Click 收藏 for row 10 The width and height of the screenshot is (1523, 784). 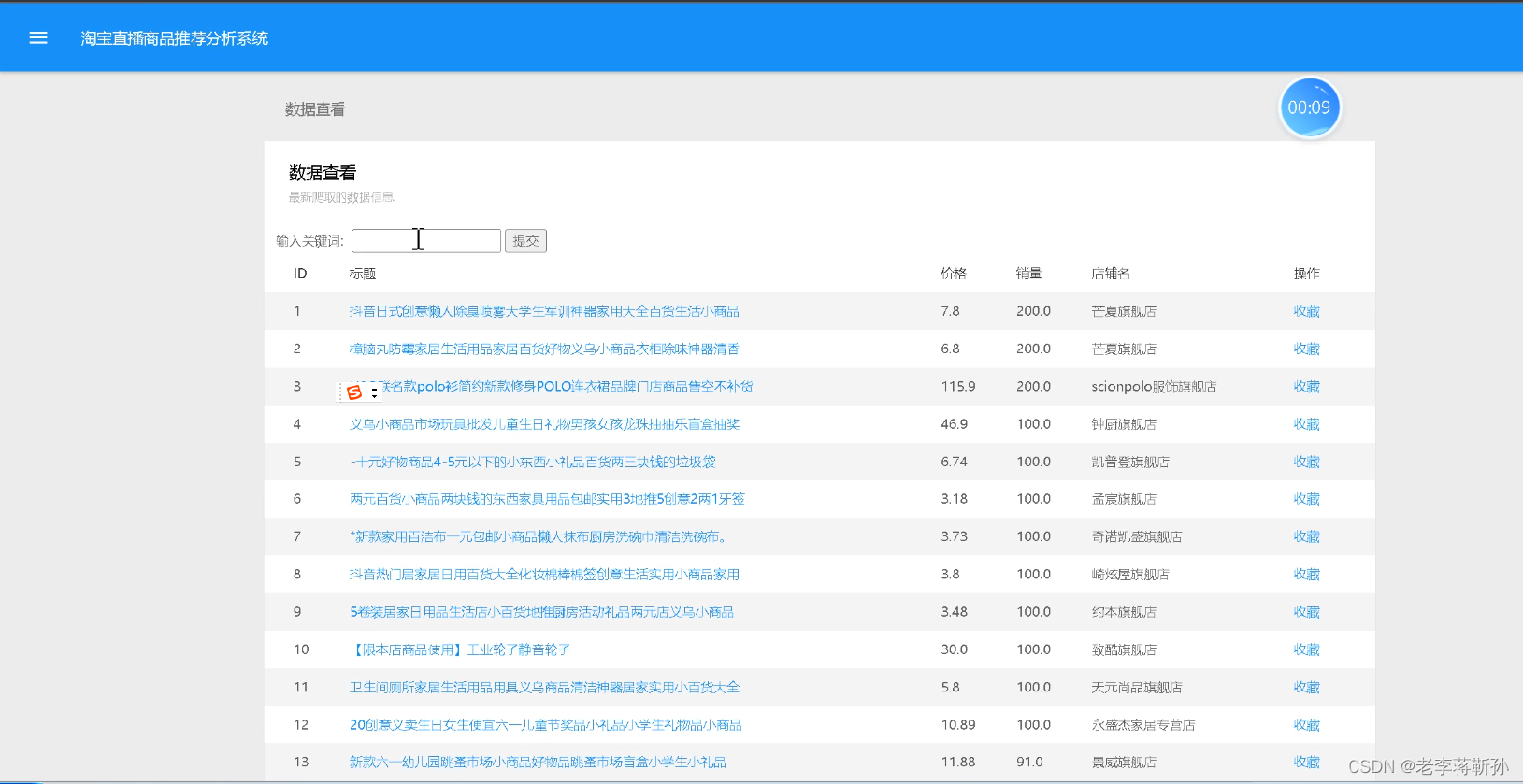pyautogui.click(x=1306, y=649)
